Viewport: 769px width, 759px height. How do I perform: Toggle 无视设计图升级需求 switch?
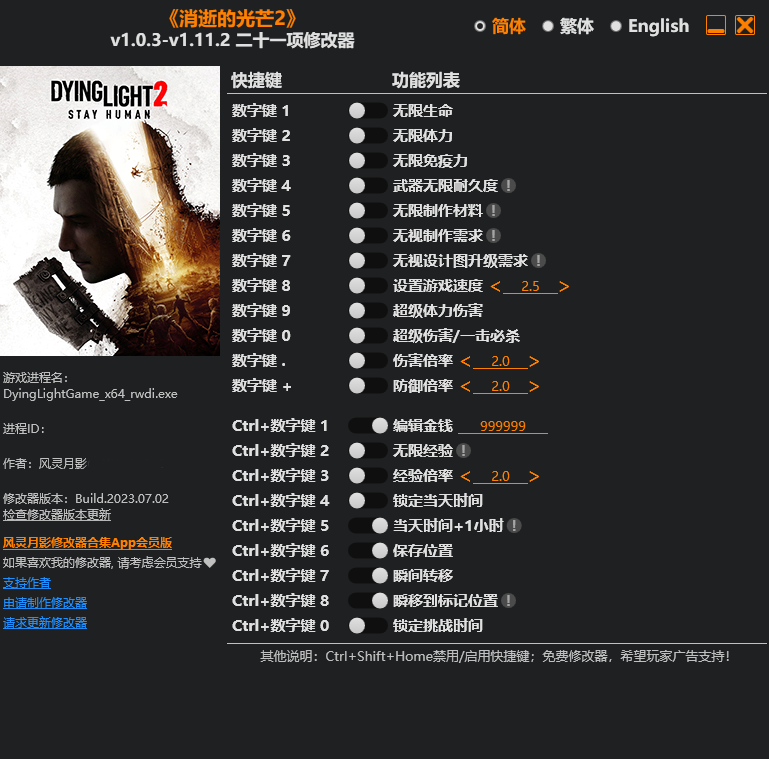[368, 261]
